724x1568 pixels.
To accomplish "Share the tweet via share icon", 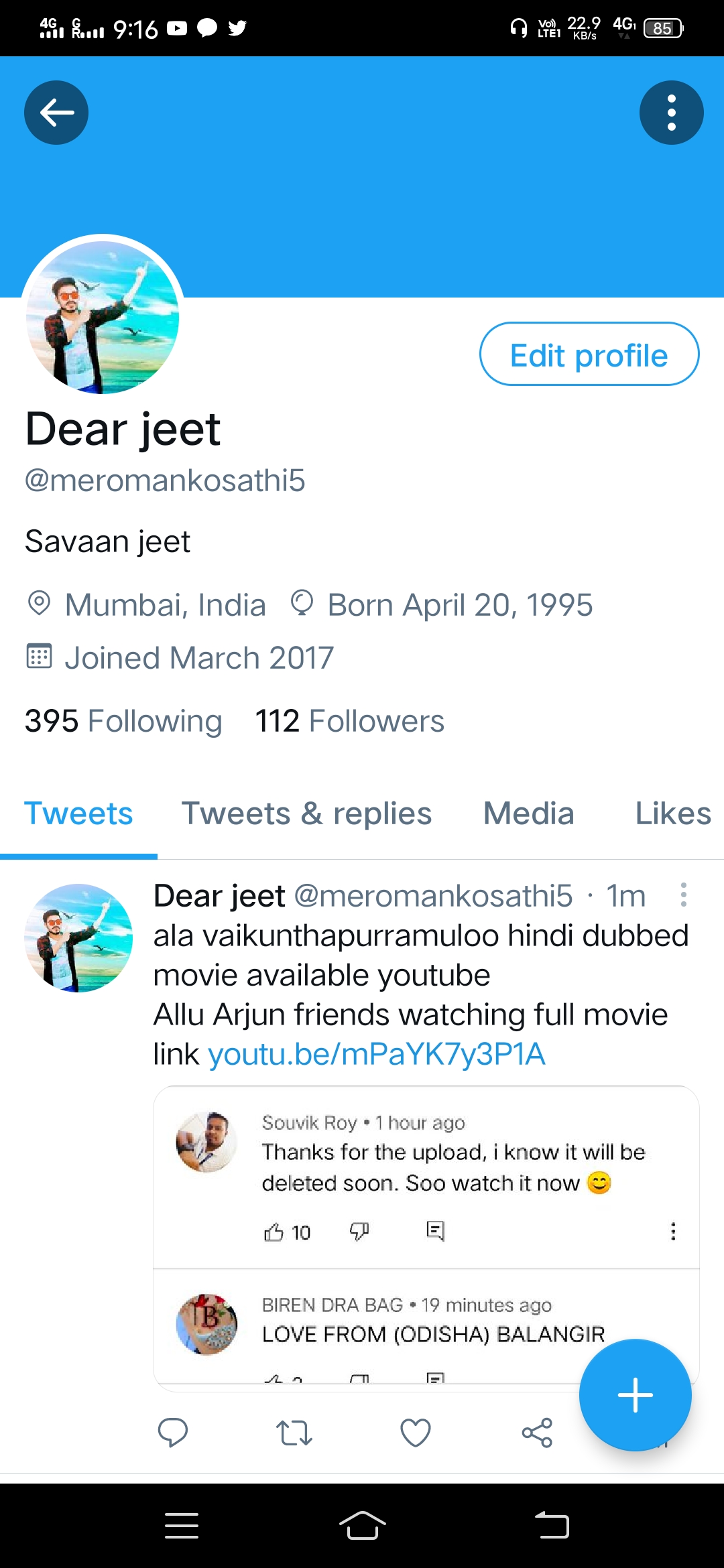I will [x=537, y=1433].
